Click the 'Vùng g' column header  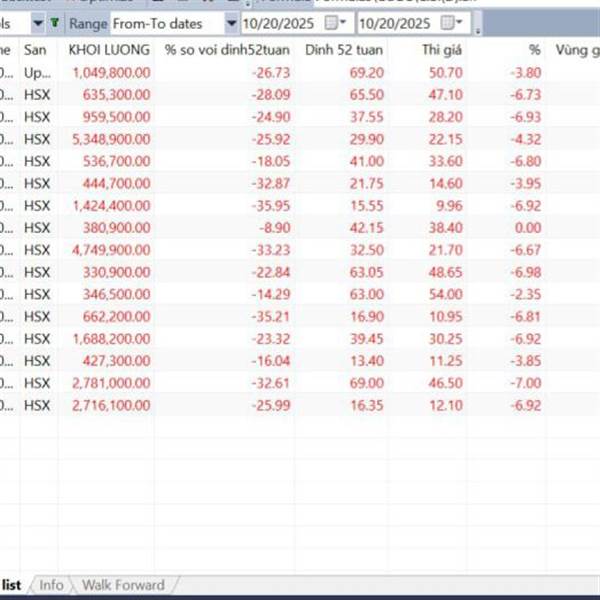point(578,49)
